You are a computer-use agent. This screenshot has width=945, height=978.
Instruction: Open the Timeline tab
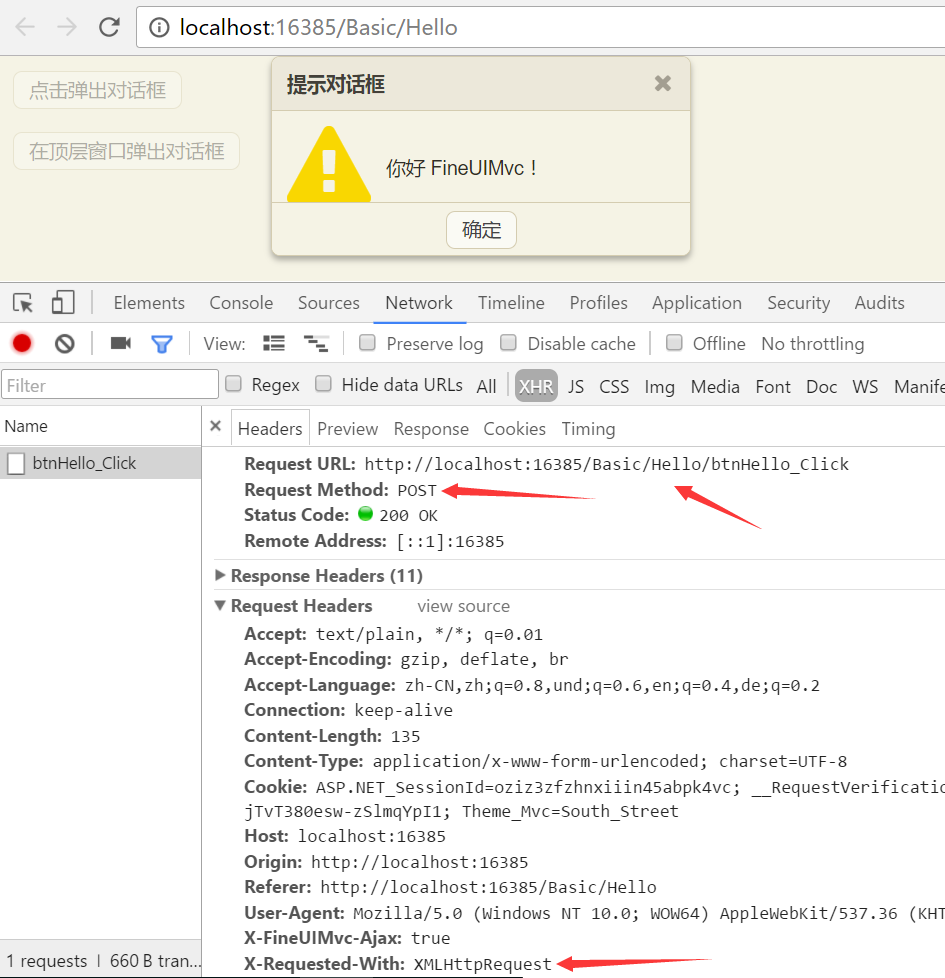point(511,303)
